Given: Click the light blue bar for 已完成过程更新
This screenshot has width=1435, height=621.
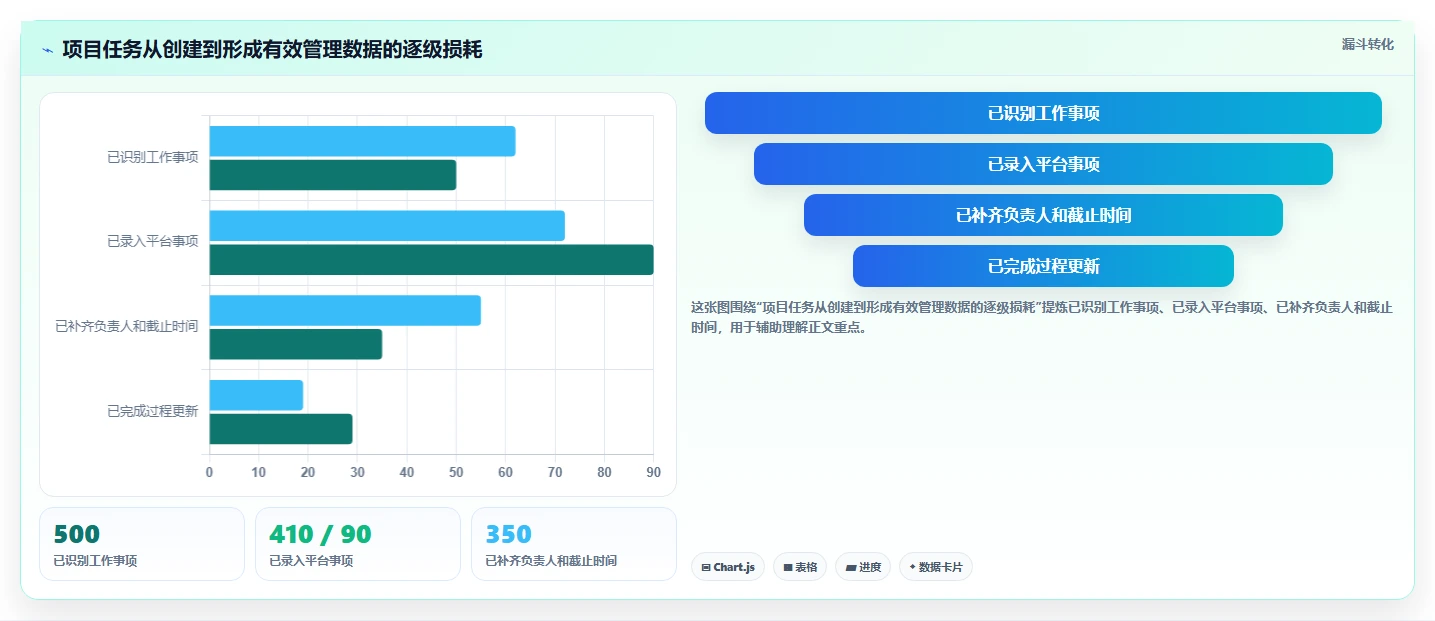Looking at the screenshot, I should click(256, 395).
